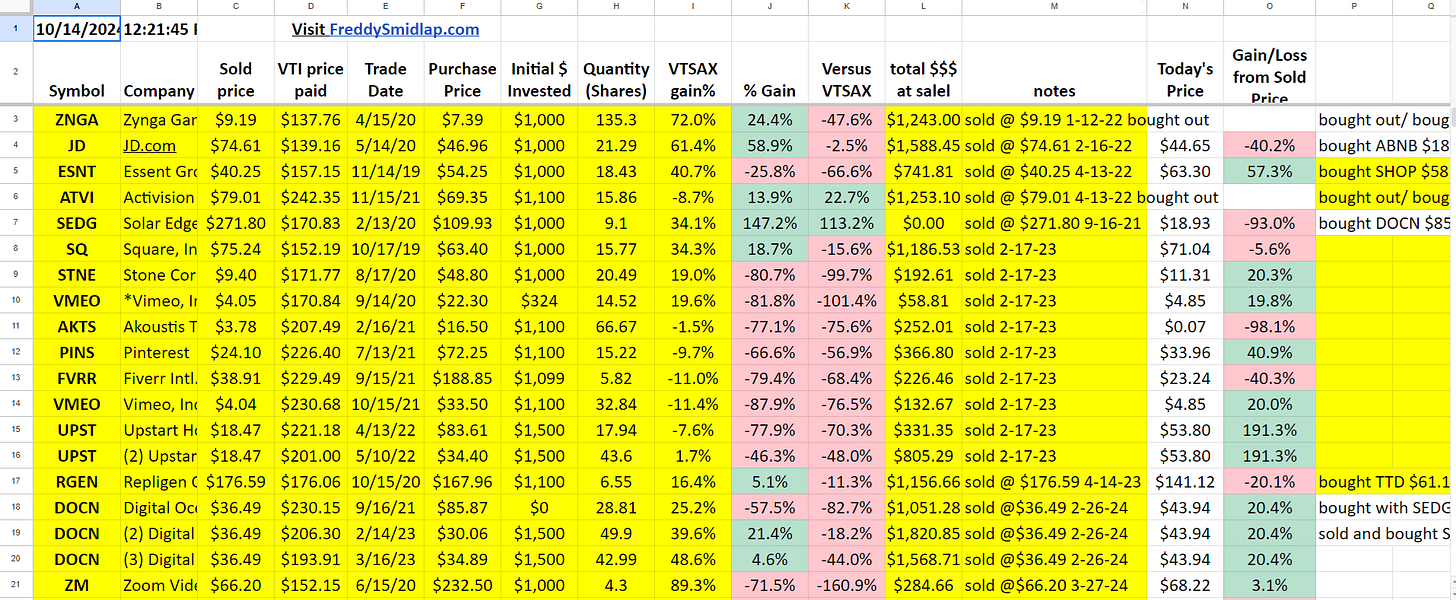Click the $68.22 today's price cell
Image resolution: width=1456 pixels, height=600 pixels.
click(1185, 586)
